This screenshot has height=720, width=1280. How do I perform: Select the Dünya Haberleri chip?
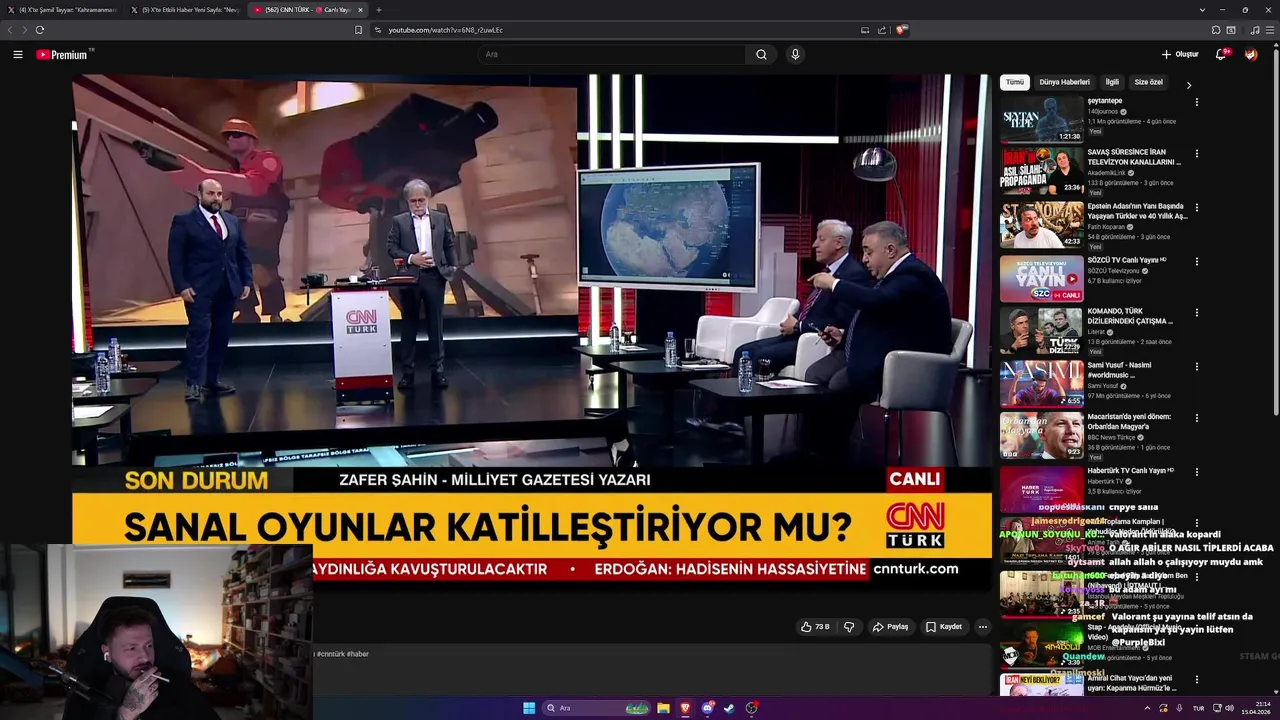(1065, 82)
